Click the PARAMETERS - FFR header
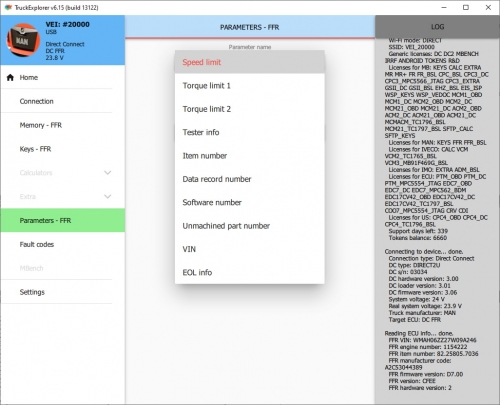 click(x=250, y=27)
